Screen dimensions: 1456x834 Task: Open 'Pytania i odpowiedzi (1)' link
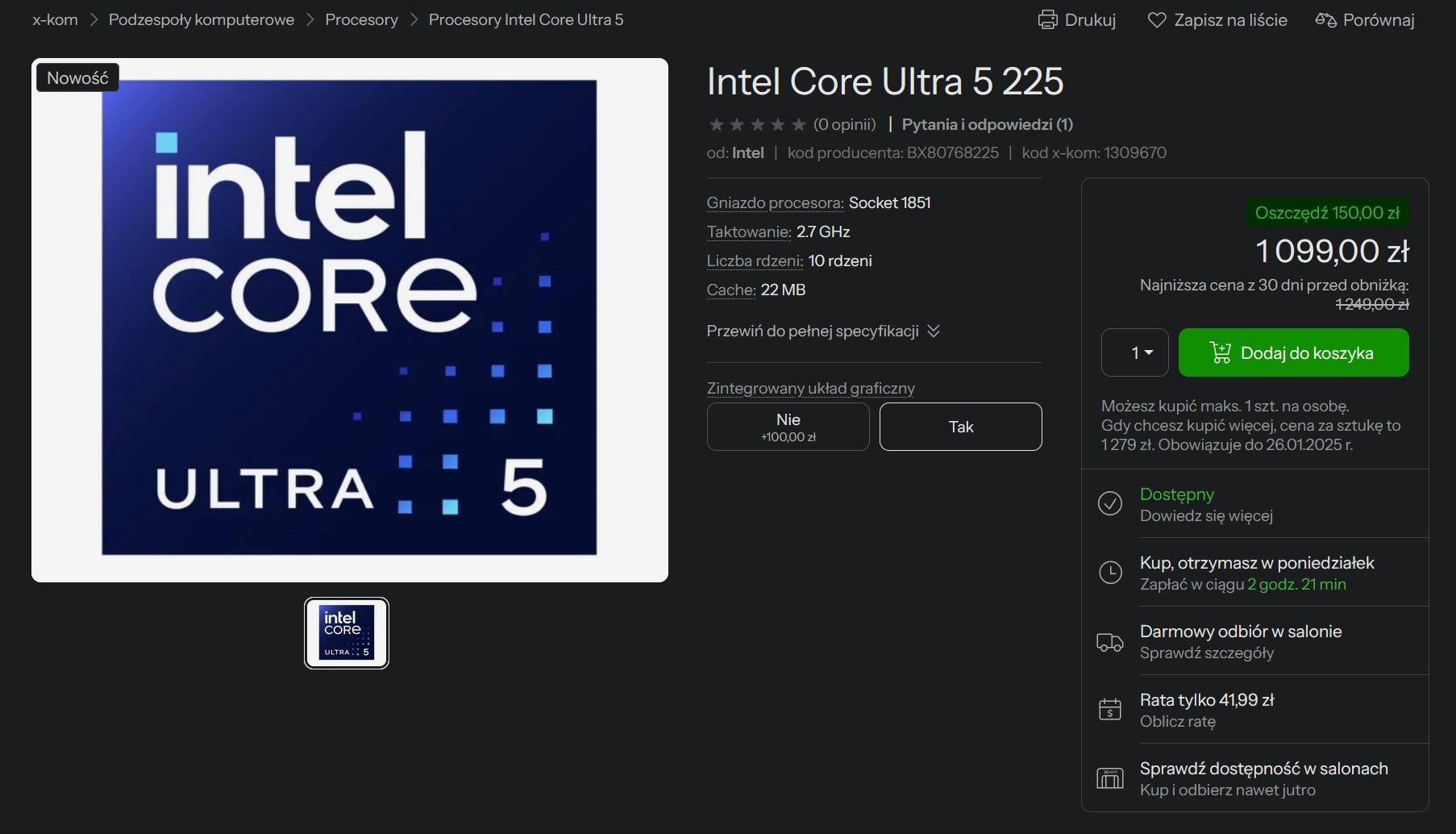(987, 124)
